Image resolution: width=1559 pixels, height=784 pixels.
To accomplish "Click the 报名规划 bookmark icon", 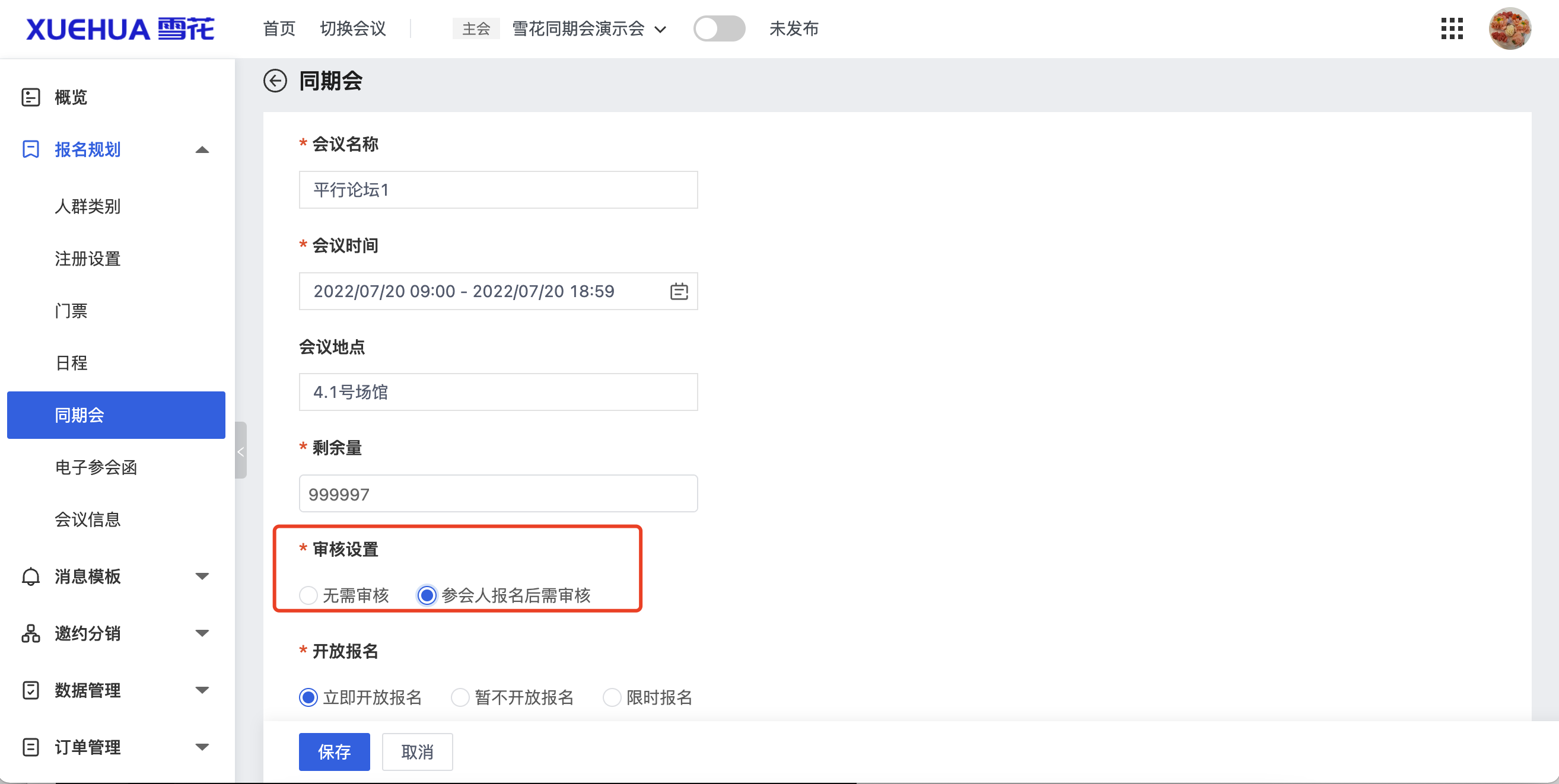I will [x=31, y=149].
